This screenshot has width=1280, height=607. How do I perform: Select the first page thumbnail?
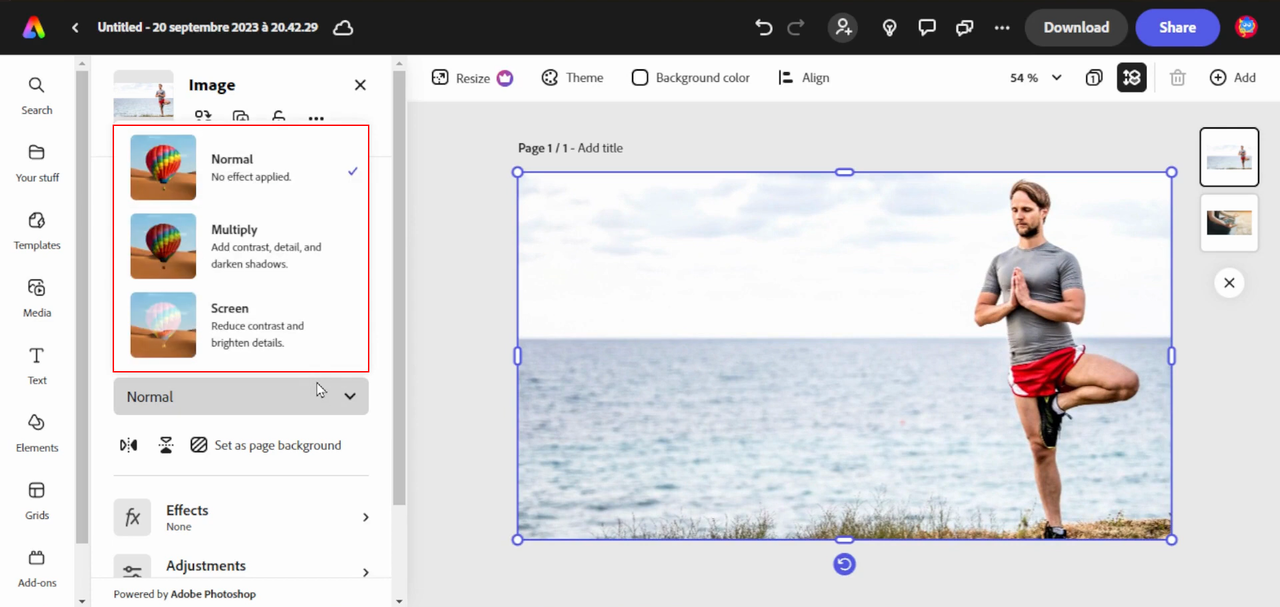[x=1229, y=157]
